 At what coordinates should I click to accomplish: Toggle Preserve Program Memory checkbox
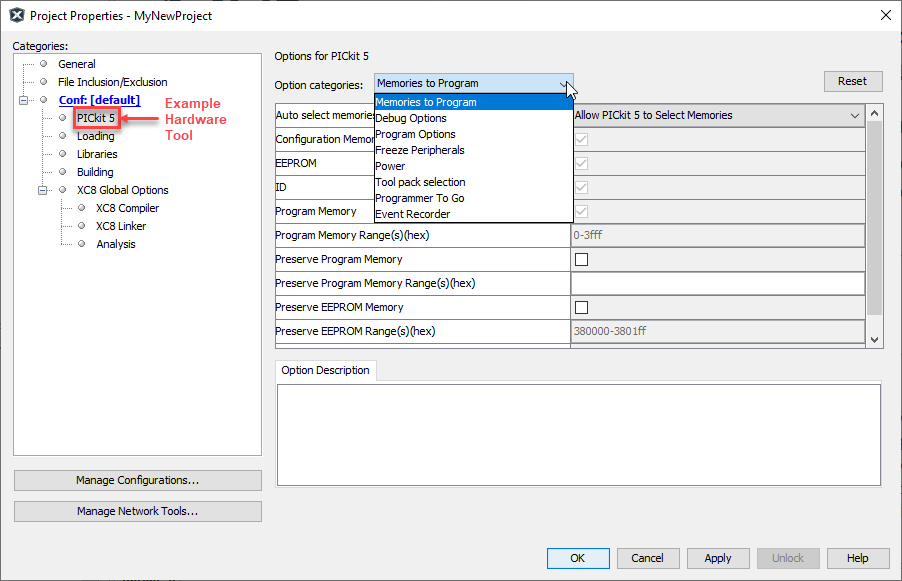tap(581, 260)
